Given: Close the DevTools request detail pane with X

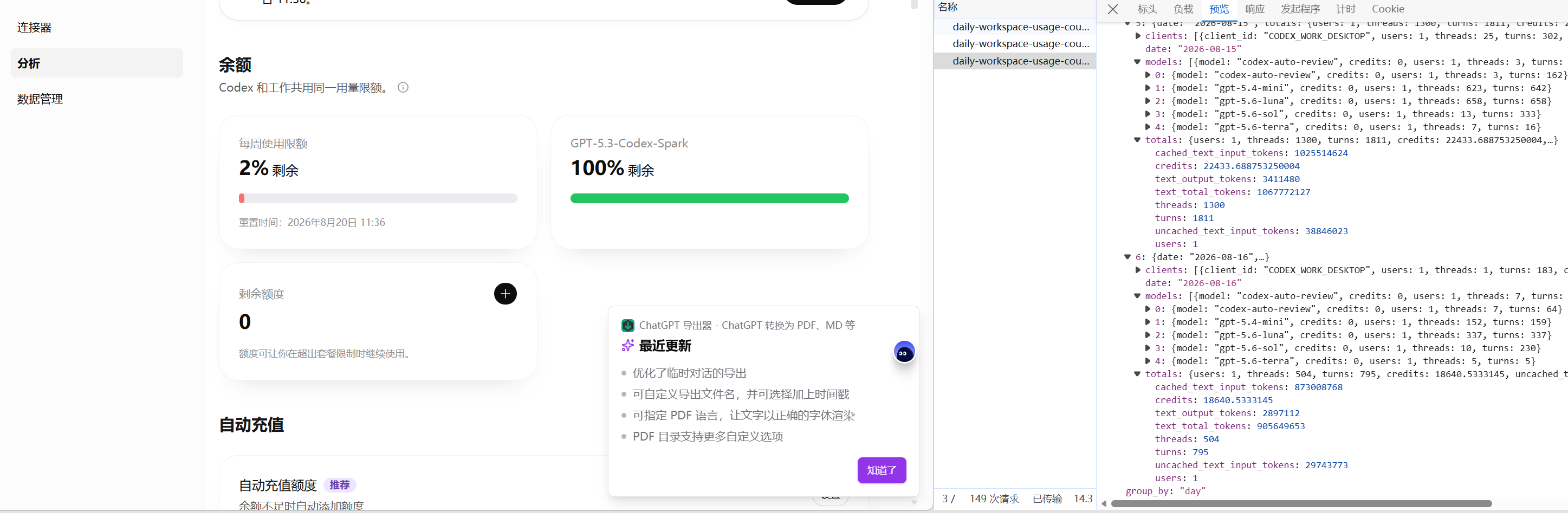Looking at the screenshot, I should tap(1112, 9).
